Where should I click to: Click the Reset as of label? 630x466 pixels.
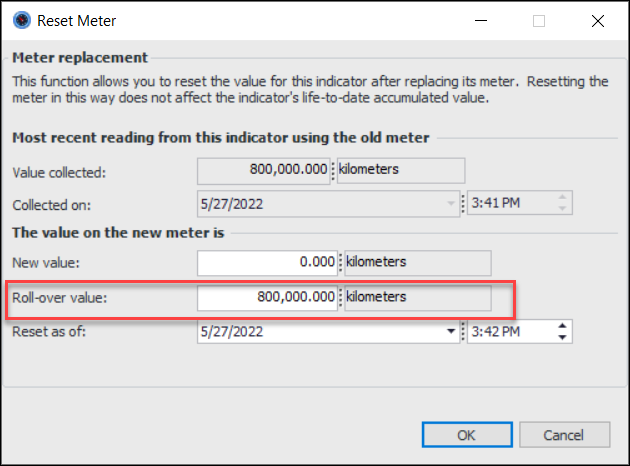(x=49, y=332)
